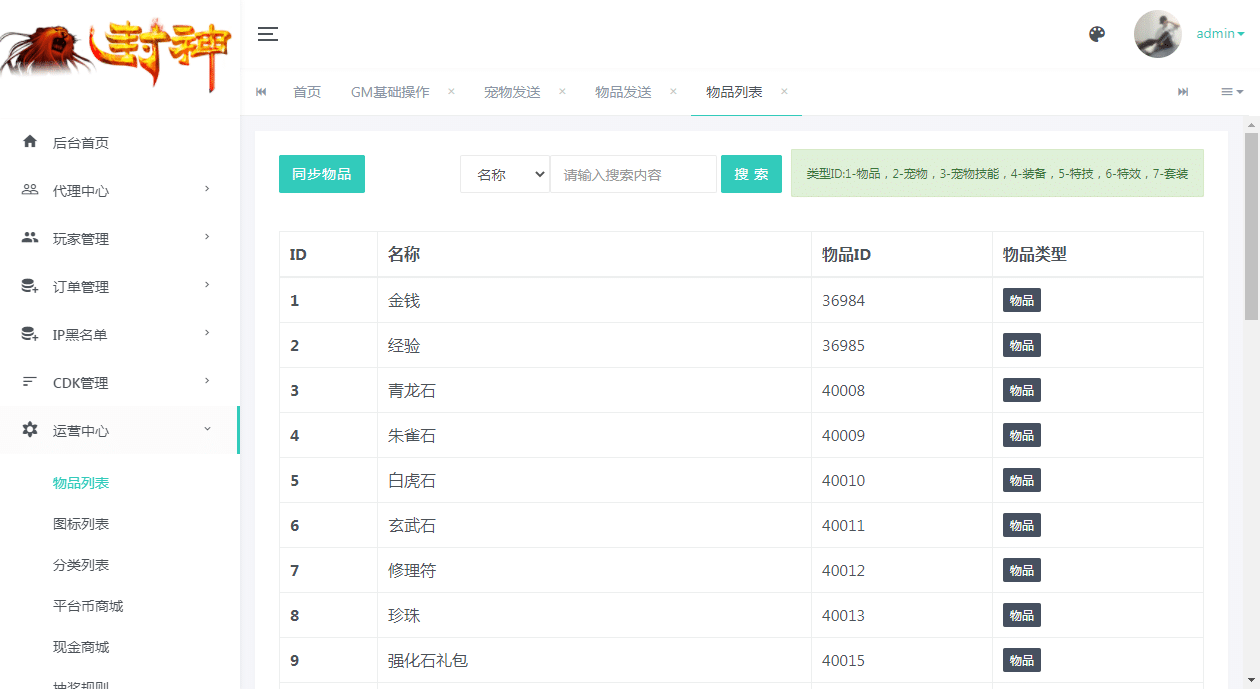Image resolution: width=1260 pixels, height=689 pixels.
Task: Open the tab operations menu dropdown
Action: (1231, 92)
